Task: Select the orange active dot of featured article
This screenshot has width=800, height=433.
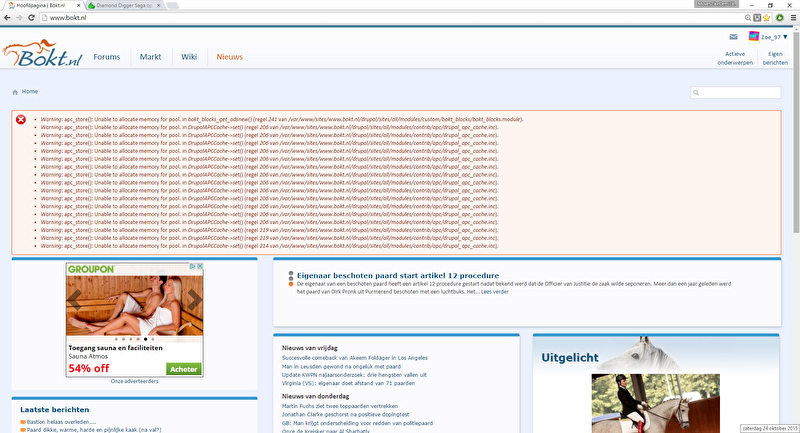Action: pyautogui.click(x=291, y=284)
